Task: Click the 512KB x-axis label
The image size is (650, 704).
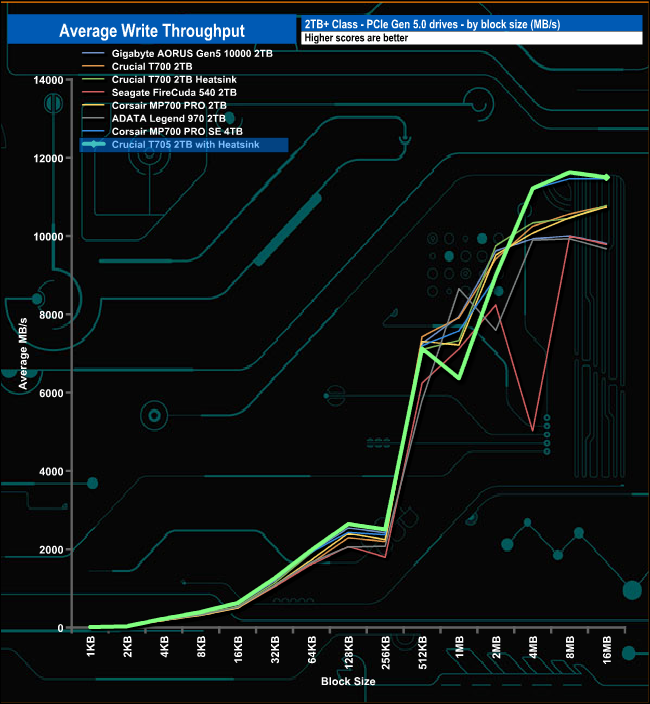Action: click(422, 652)
